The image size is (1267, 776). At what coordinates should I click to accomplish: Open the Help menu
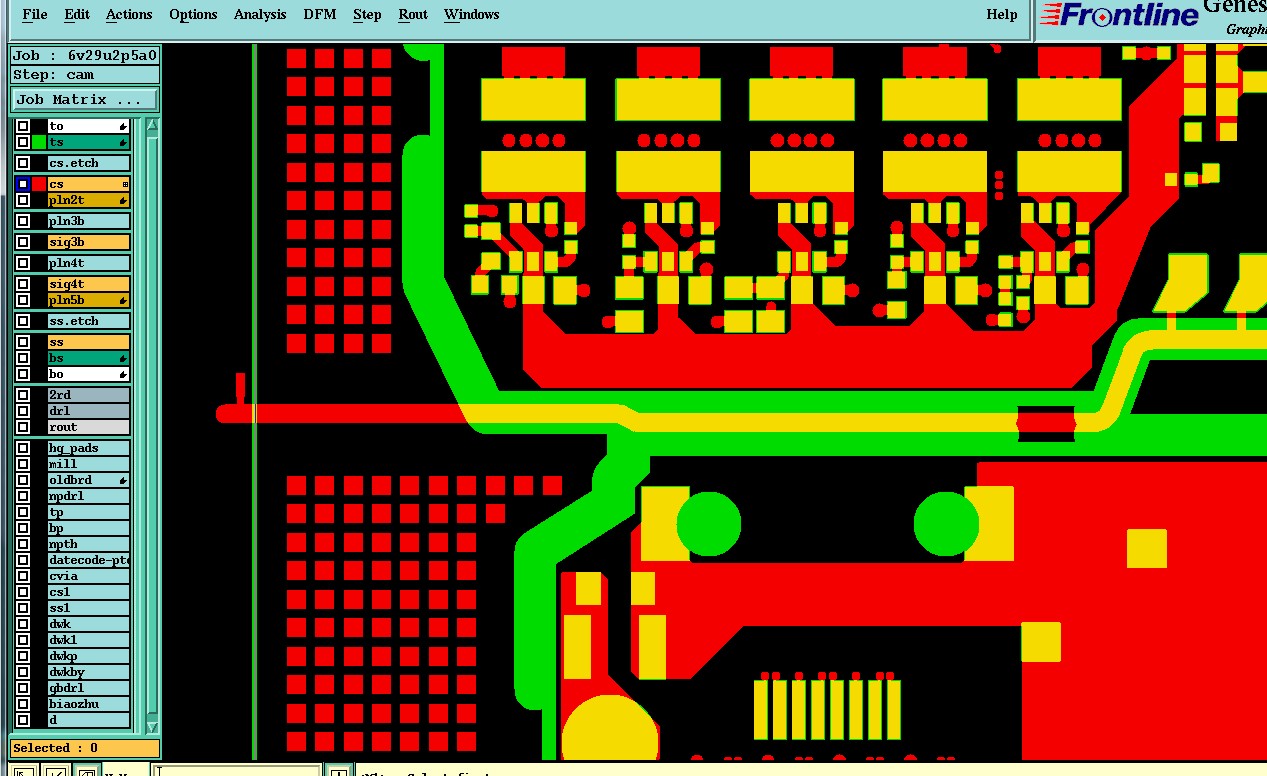(x=1002, y=14)
